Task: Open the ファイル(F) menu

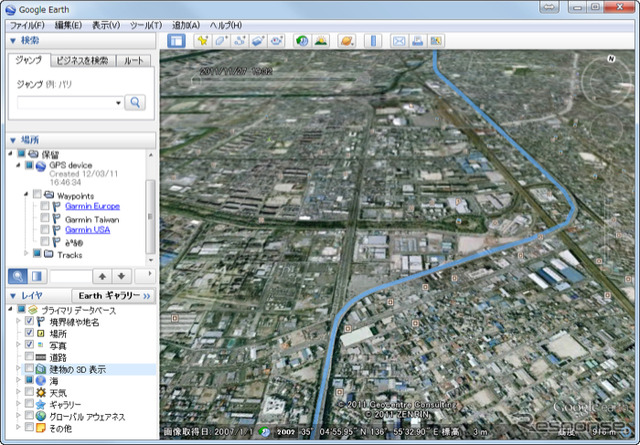Action: tap(27, 25)
